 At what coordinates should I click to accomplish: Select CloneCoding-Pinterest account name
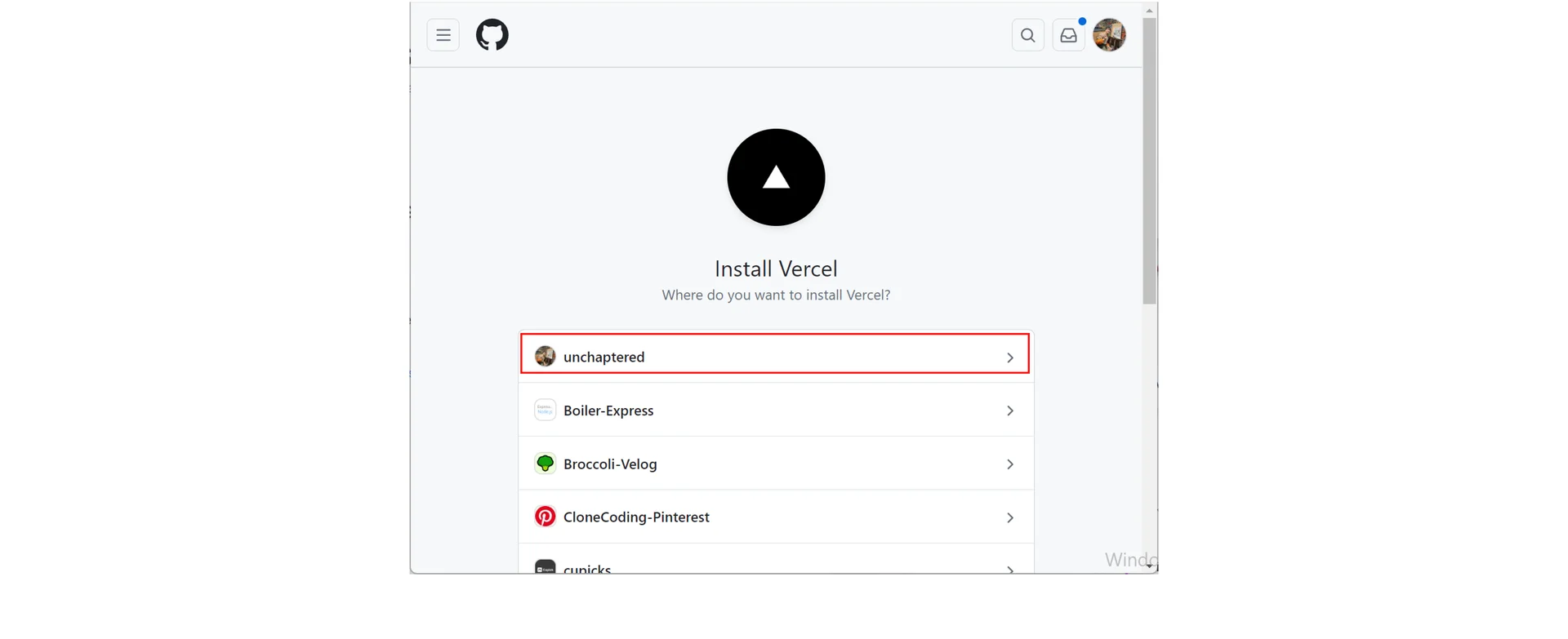[636, 517]
